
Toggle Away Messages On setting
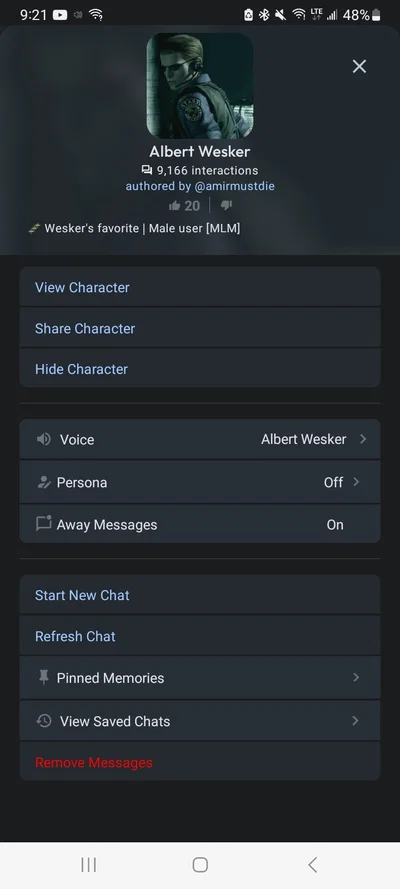tap(335, 525)
